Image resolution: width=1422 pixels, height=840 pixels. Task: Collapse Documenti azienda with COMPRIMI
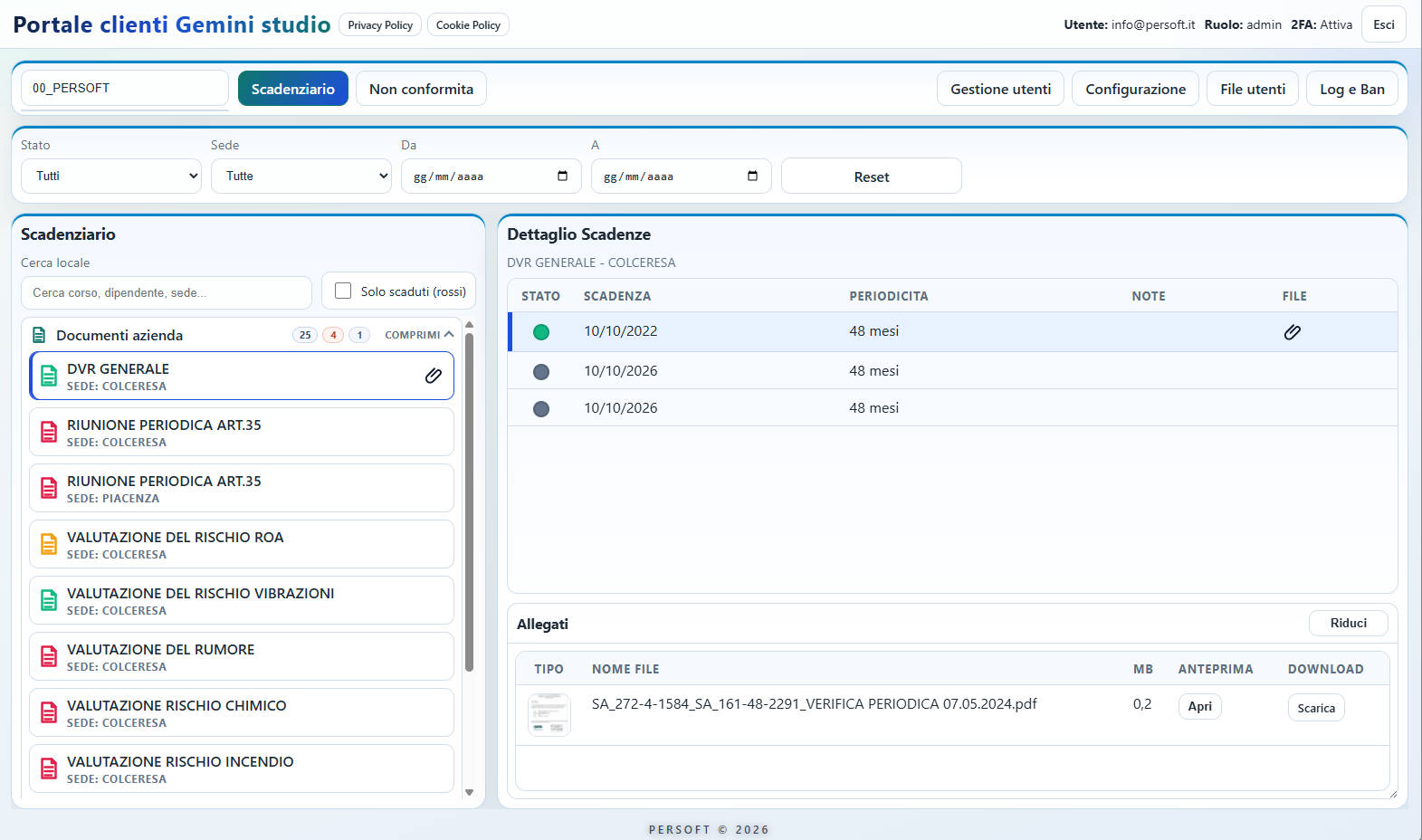coord(418,335)
